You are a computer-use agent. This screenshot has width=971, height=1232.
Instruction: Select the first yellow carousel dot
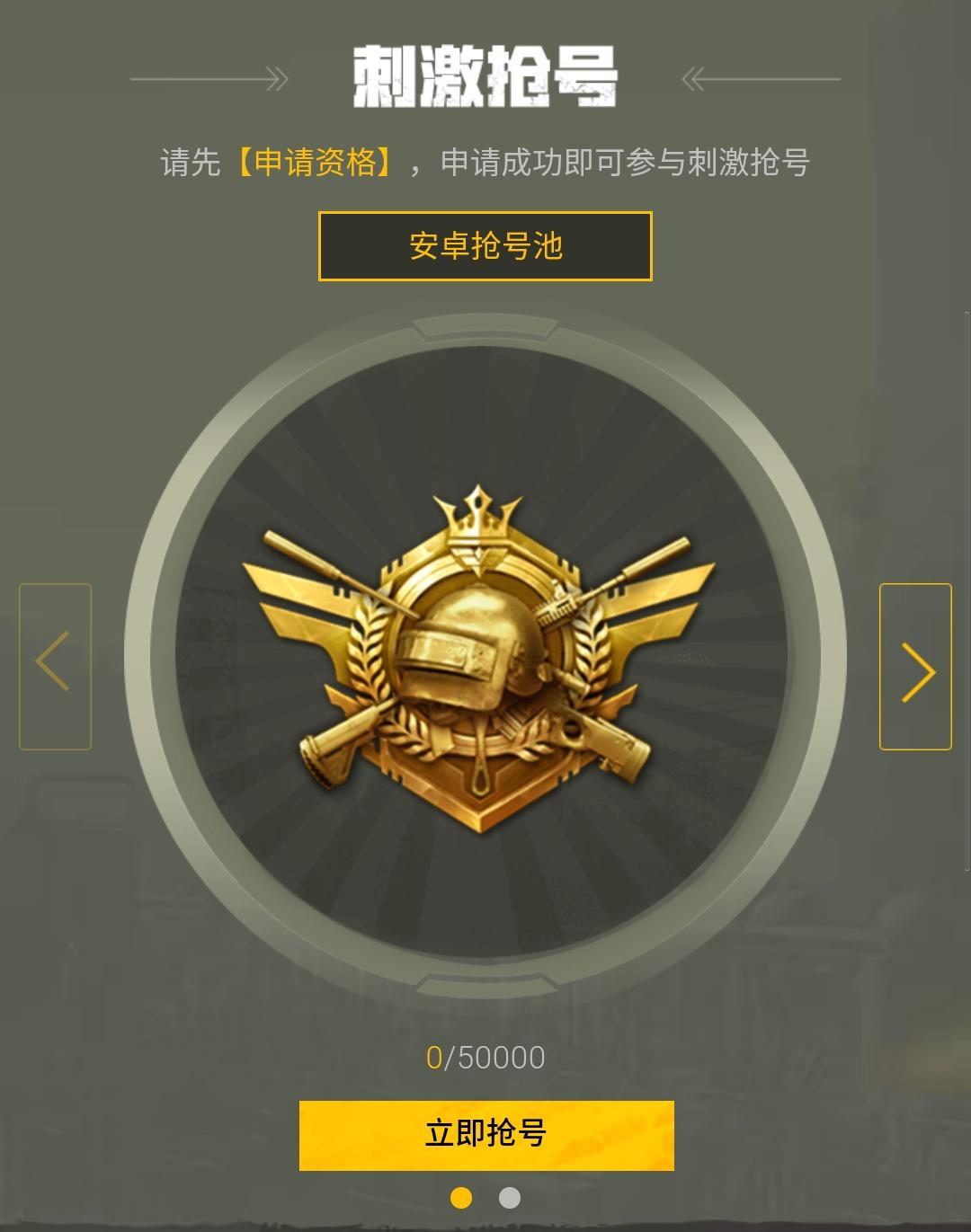click(461, 1198)
